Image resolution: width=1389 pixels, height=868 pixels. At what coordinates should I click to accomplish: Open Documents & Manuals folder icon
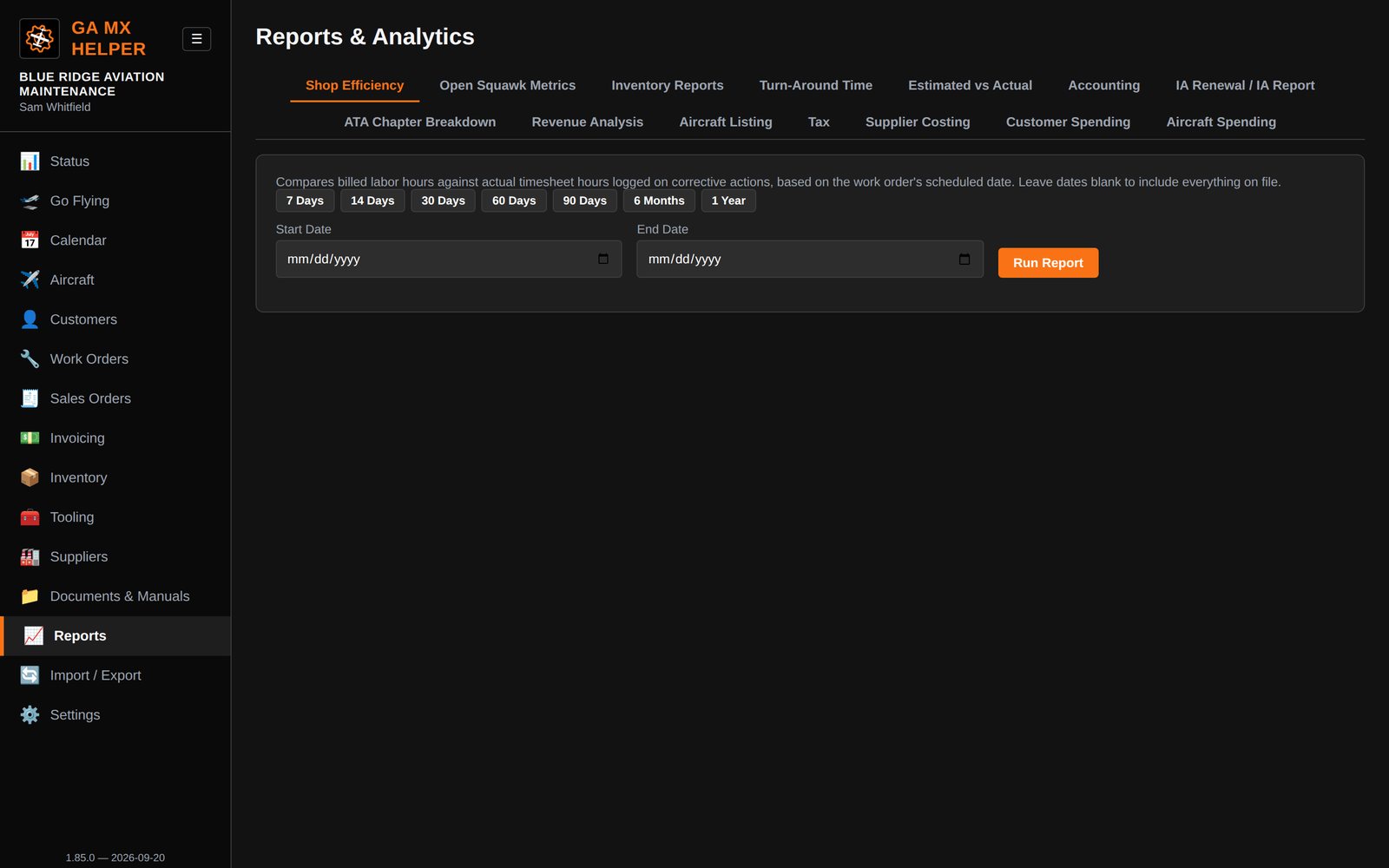coord(30,596)
